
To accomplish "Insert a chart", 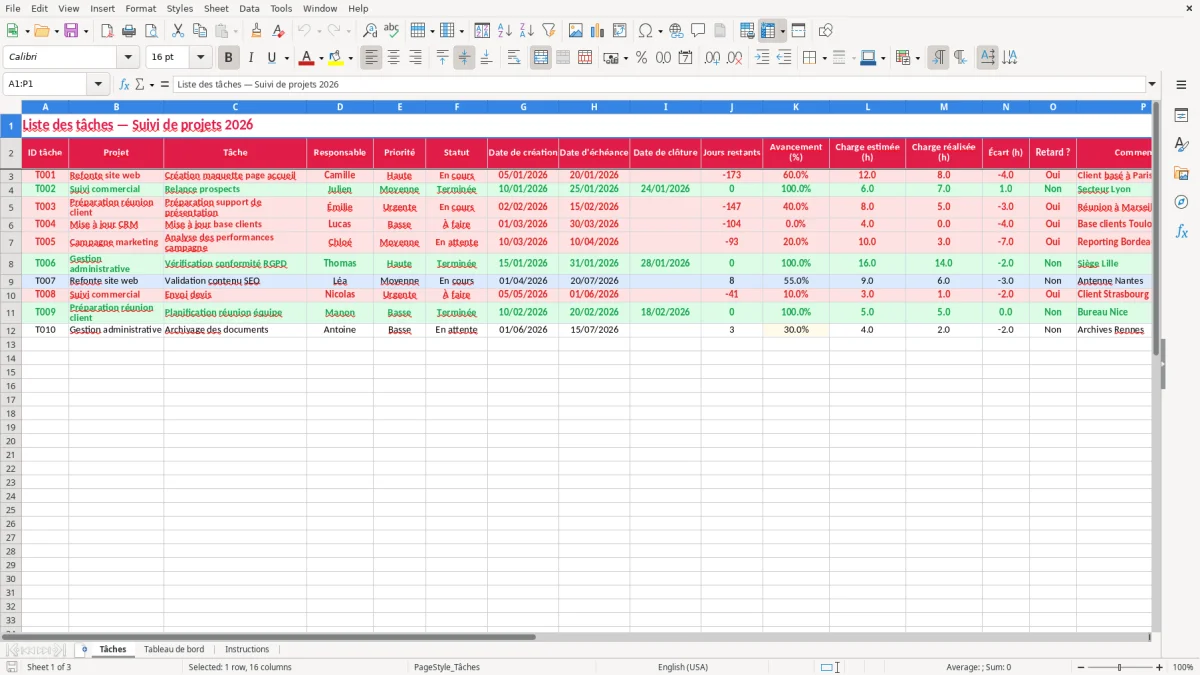I will click(598, 31).
